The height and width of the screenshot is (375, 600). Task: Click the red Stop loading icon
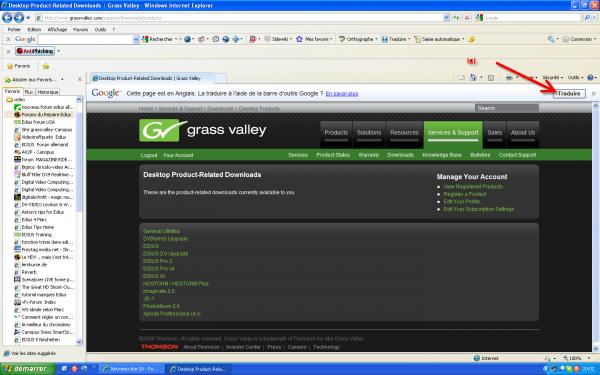467,18
